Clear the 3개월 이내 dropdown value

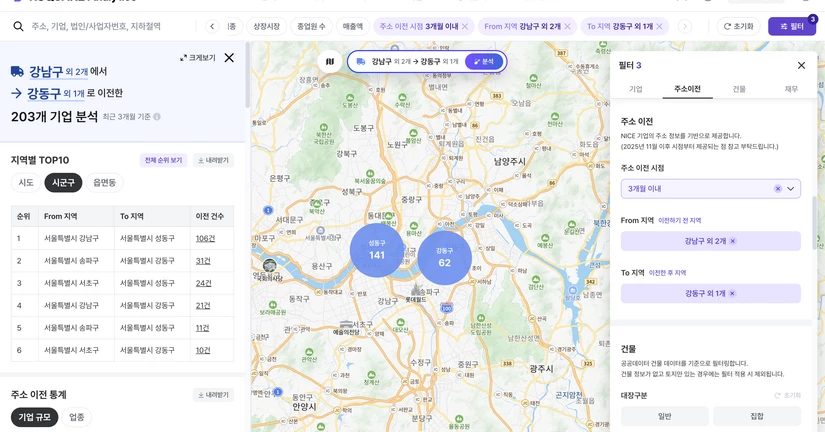pyautogui.click(x=778, y=188)
